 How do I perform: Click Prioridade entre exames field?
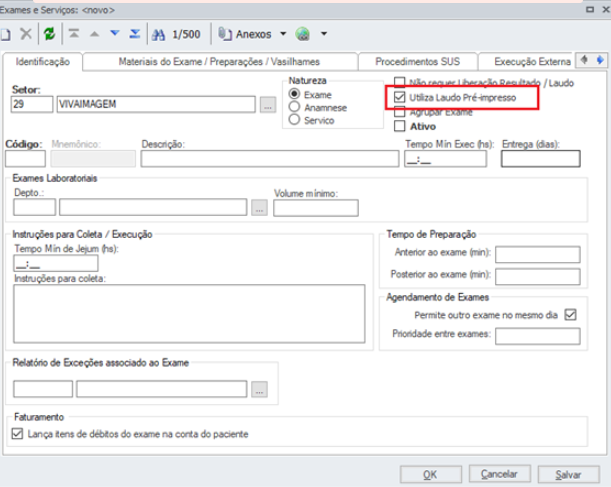(x=538, y=336)
